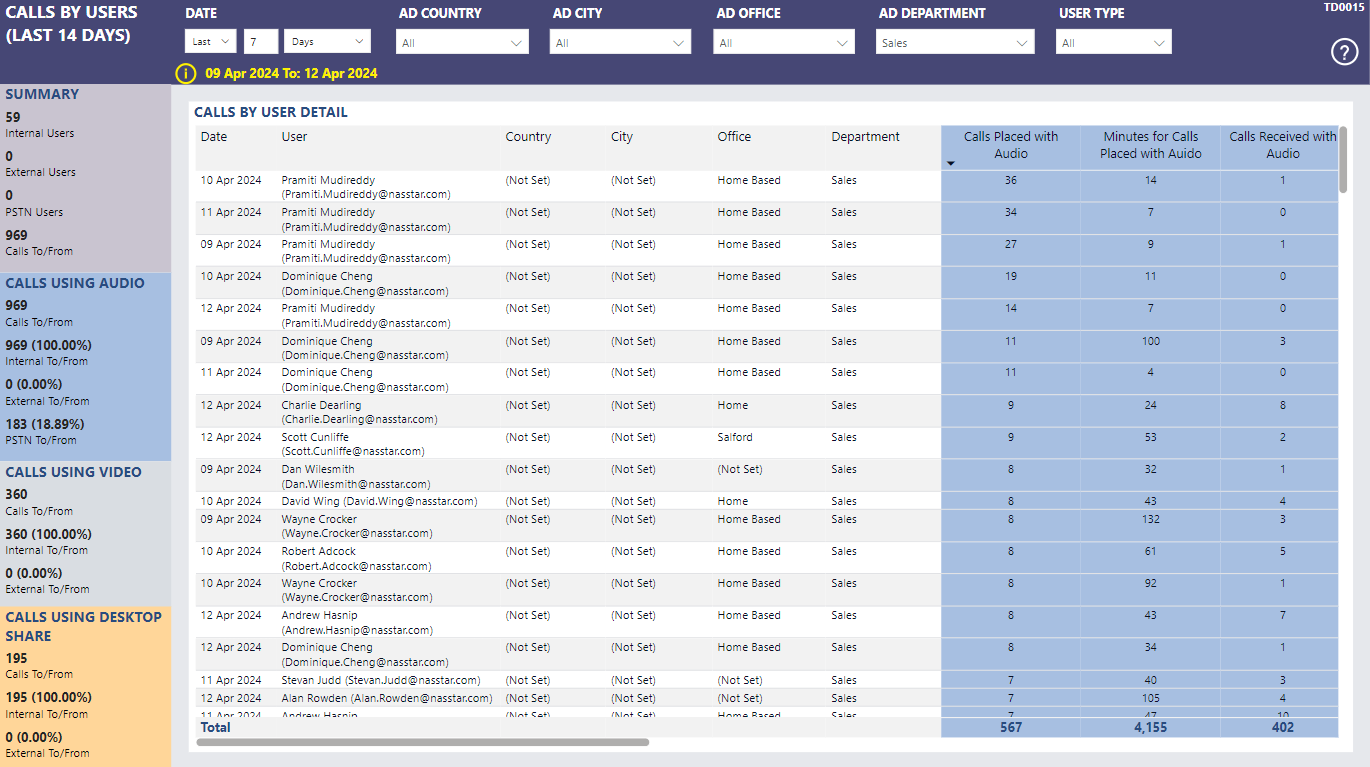Click the 59 Internal Users summary value
1370x767 pixels.
(x=13, y=117)
